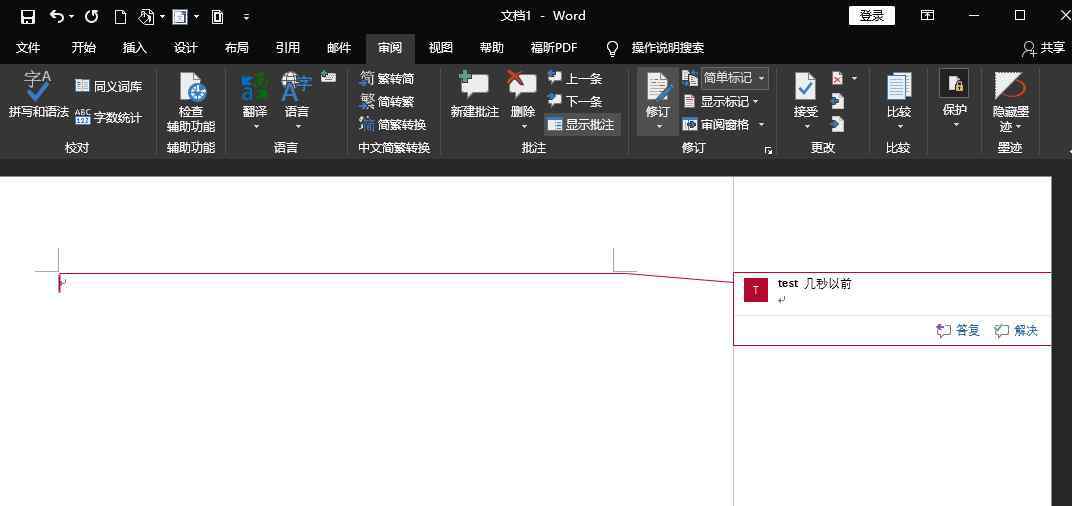Viewport: 1072px width, 506px height.
Task: Open the 福昕PDF ribbon tab
Action: [x=554, y=48]
